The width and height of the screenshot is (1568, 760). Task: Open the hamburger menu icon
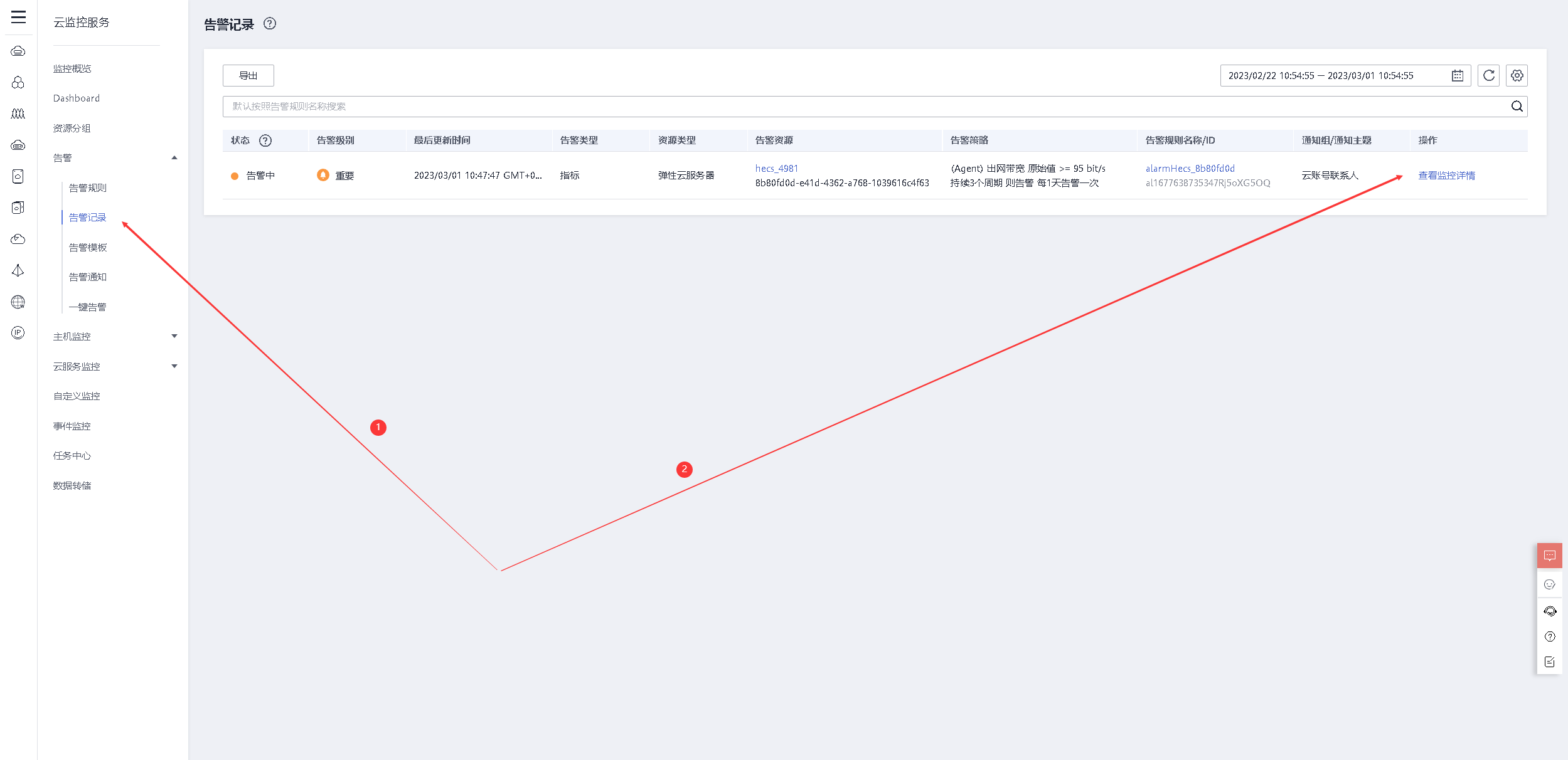click(18, 17)
